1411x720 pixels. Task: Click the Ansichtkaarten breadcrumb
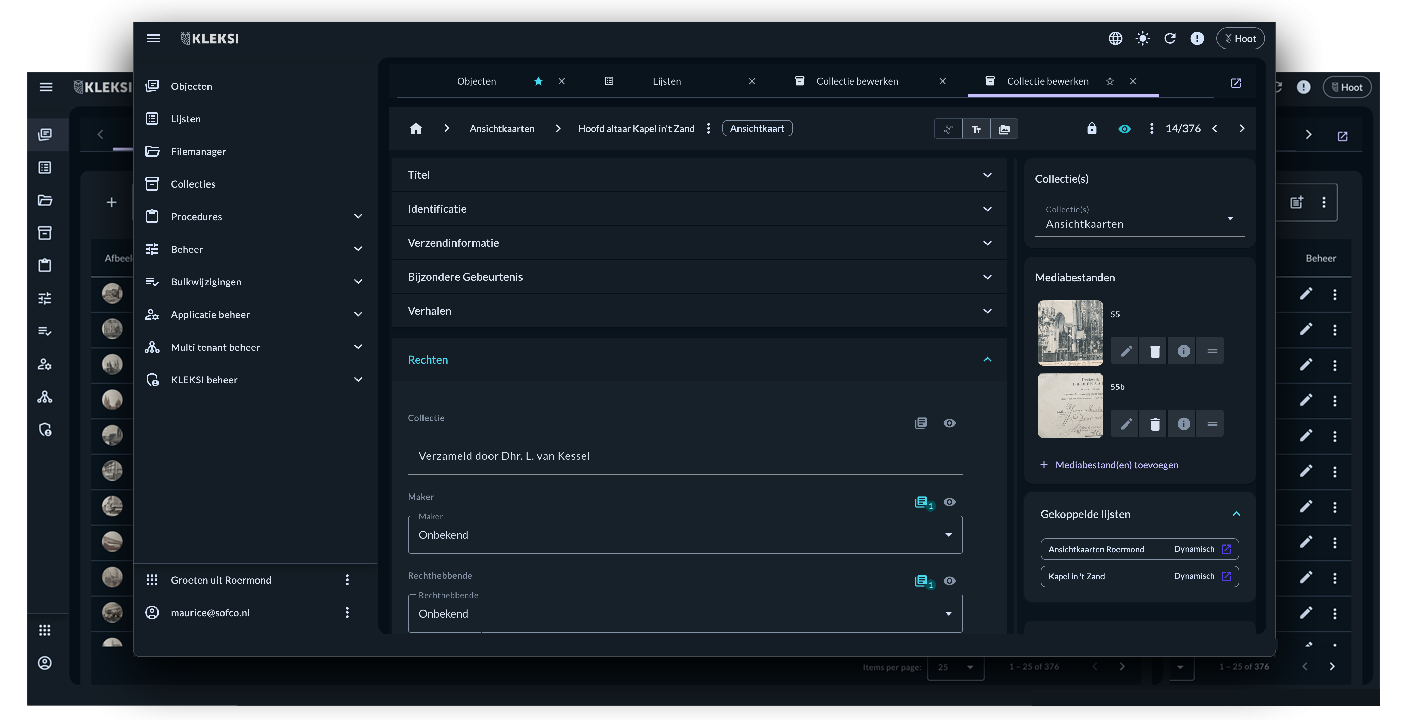pos(502,129)
